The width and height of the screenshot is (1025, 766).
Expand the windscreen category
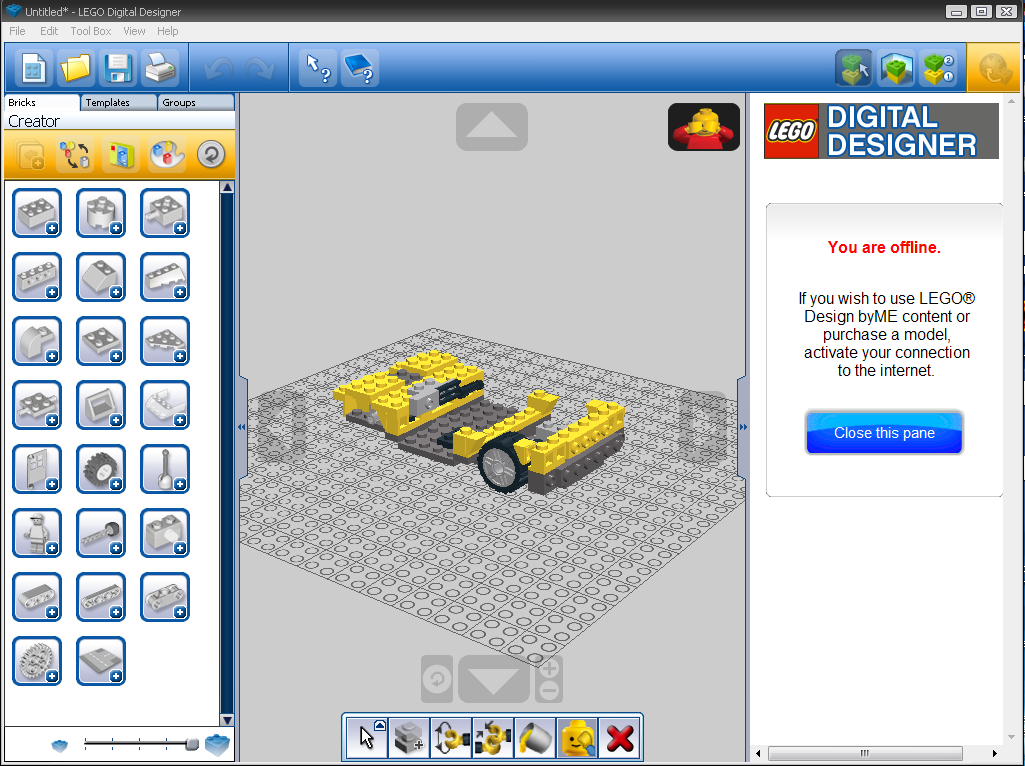(x=101, y=405)
